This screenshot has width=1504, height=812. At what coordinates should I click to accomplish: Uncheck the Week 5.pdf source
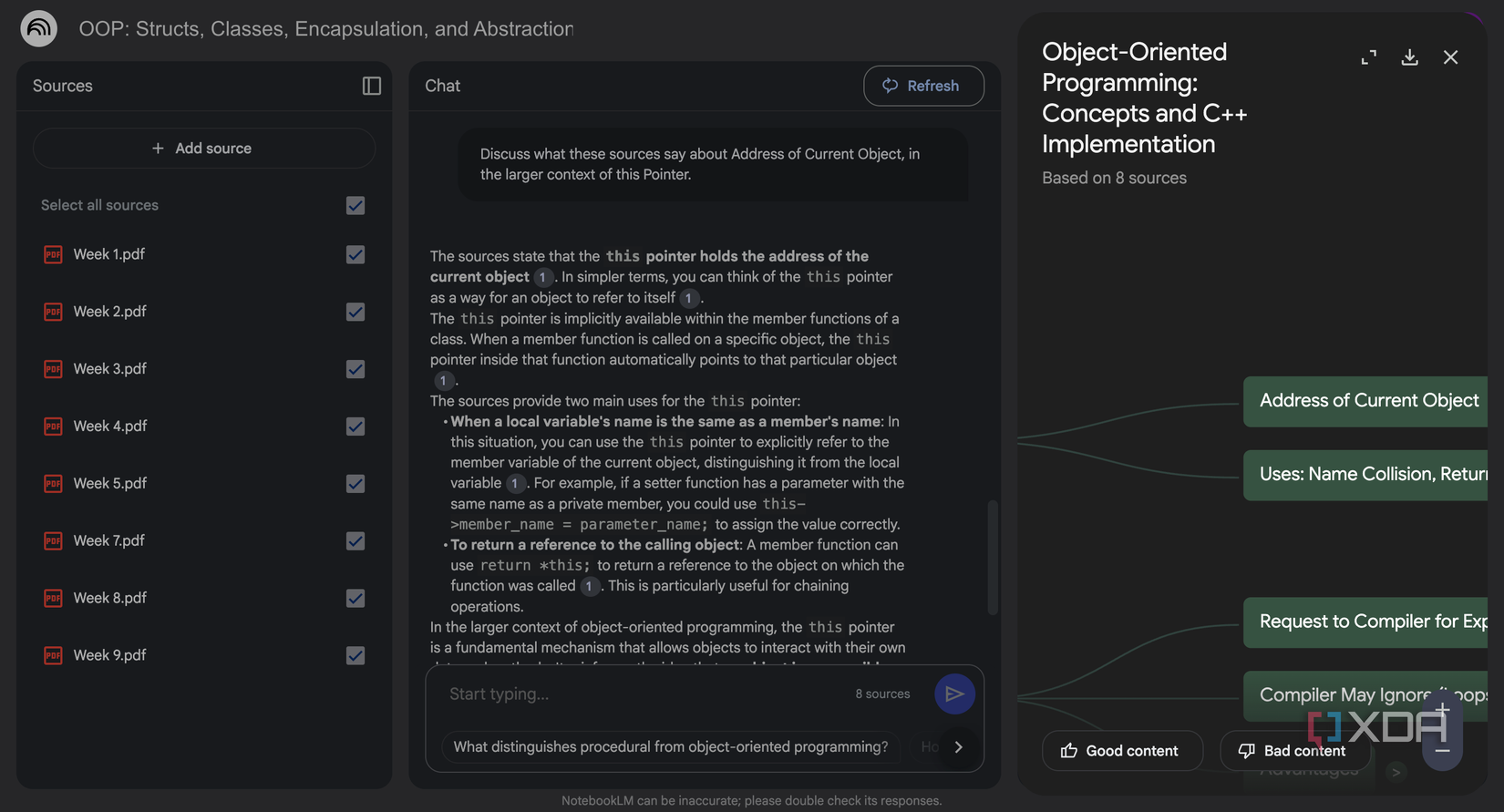(355, 484)
